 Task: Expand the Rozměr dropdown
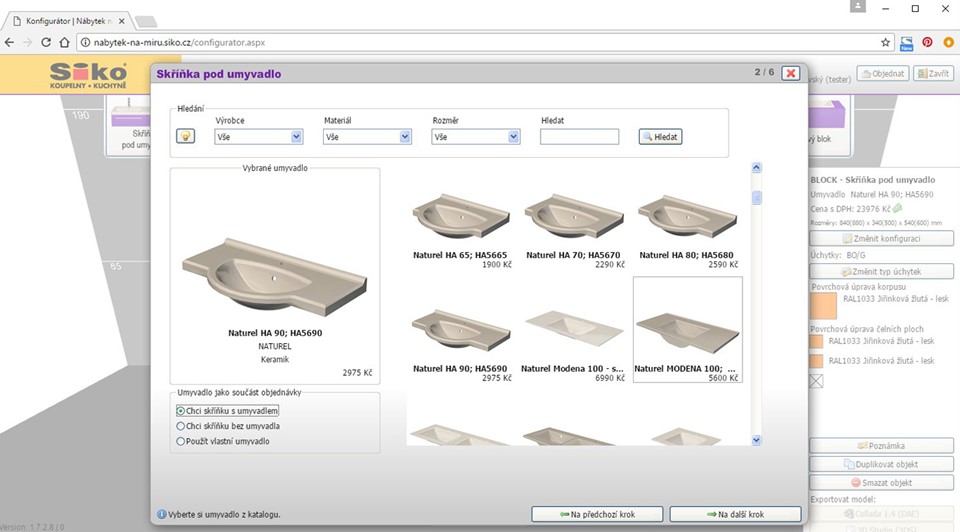pyautogui.click(x=476, y=137)
